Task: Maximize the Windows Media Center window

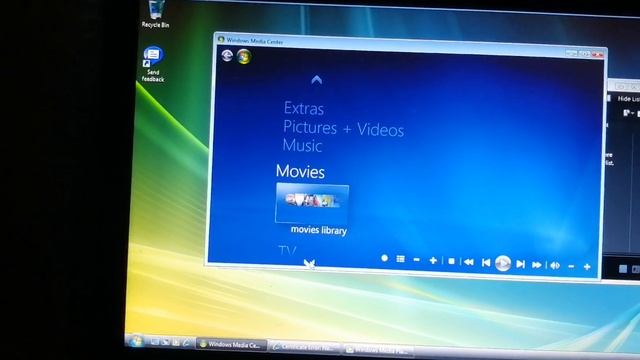Action: [x=584, y=53]
